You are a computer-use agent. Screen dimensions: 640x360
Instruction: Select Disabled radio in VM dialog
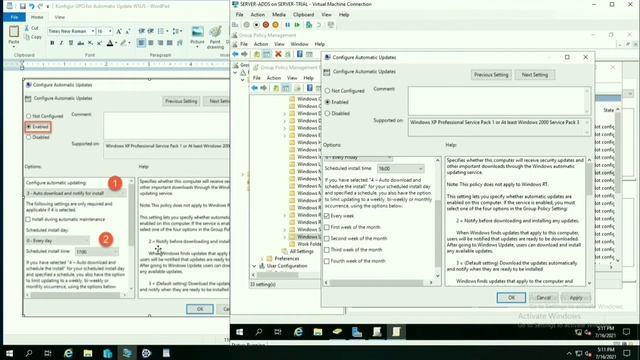pyautogui.click(x=327, y=113)
